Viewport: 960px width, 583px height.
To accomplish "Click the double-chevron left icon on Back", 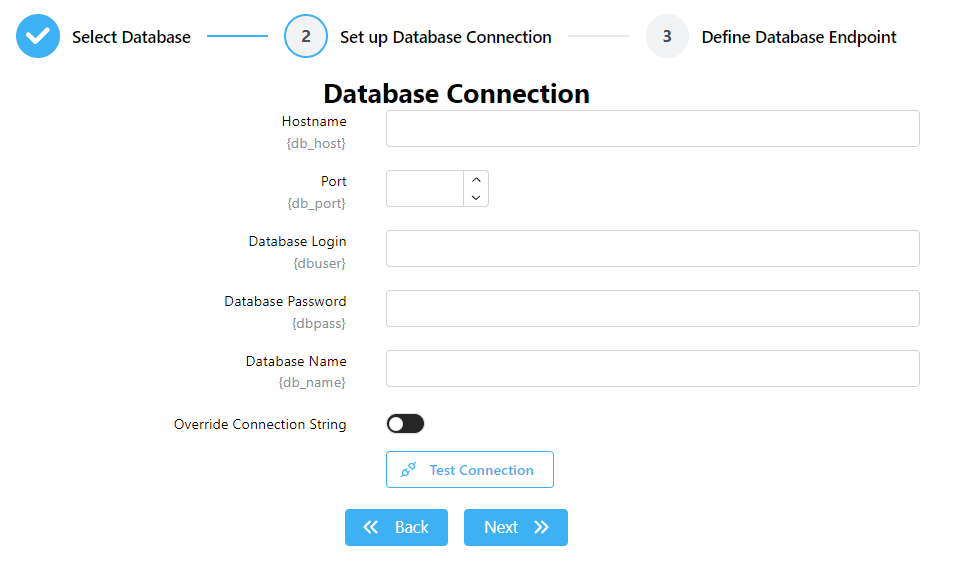I will click(371, 528).
